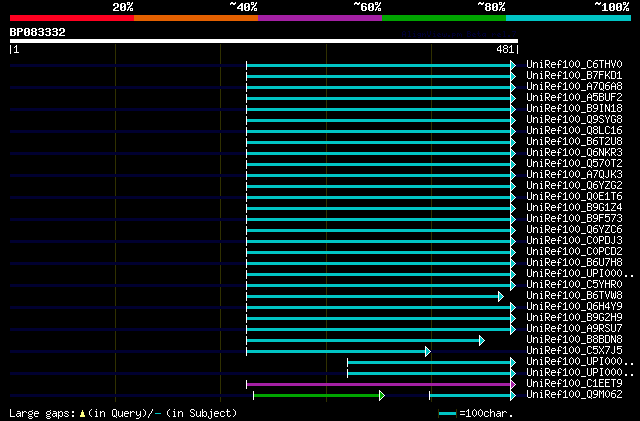640x421 pixels.
Task: Open the UniRef100_Q9SYG8 hit label
Action: coord(574,120)
